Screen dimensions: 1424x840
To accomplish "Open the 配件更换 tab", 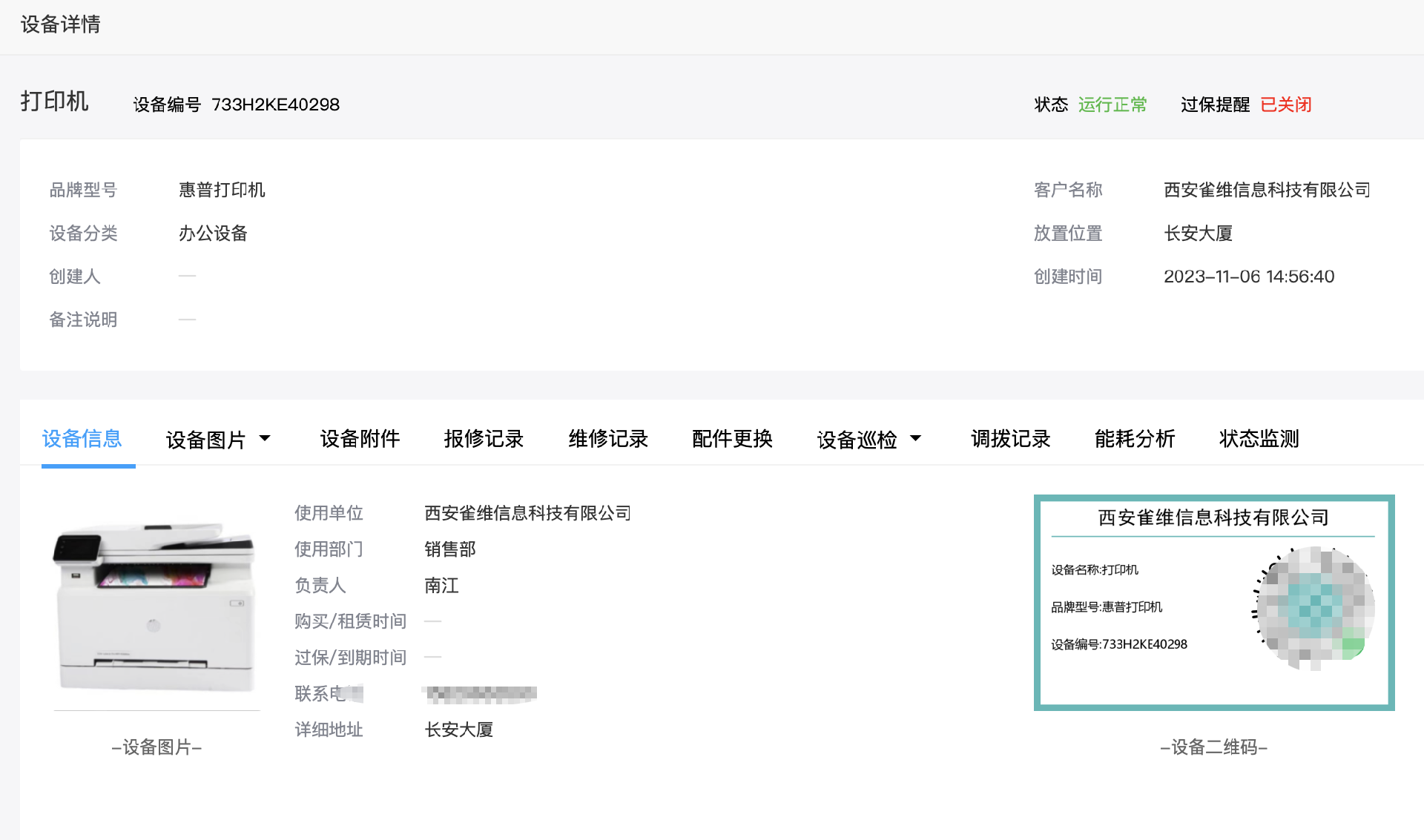I will 732,439.
